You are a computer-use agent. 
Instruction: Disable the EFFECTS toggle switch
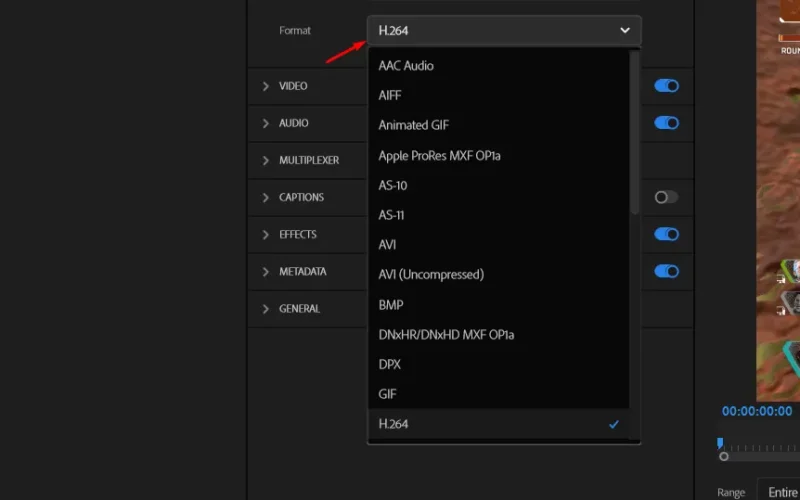(666, 234)
